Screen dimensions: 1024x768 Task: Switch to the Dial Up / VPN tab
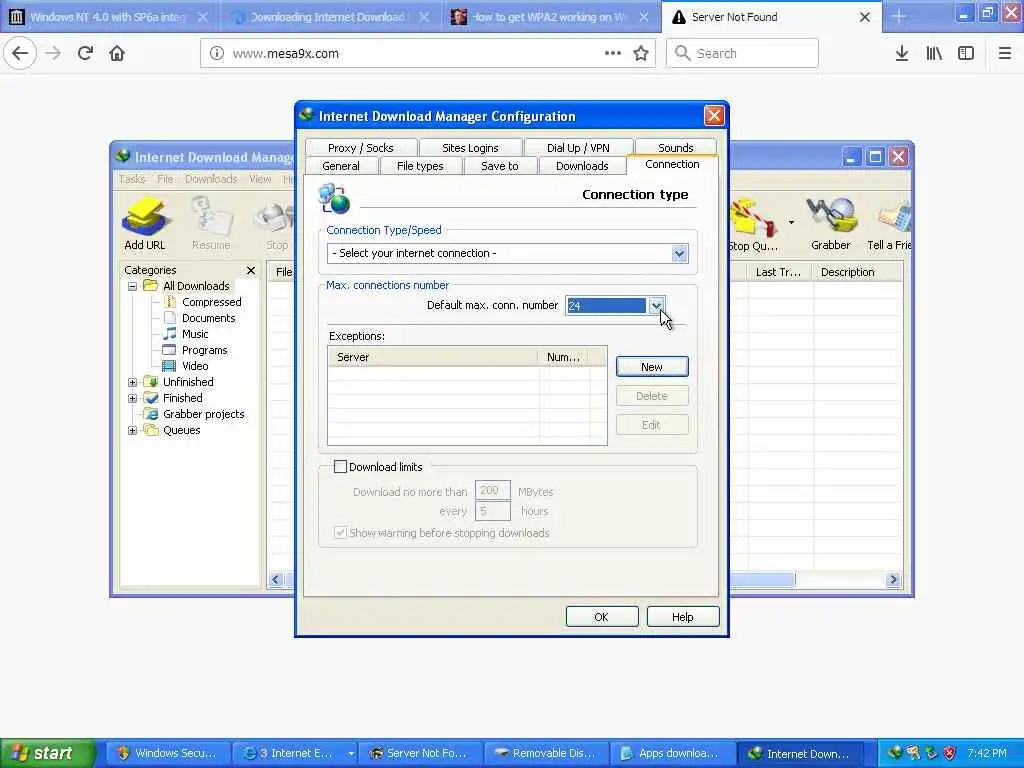tap(578, 148)
